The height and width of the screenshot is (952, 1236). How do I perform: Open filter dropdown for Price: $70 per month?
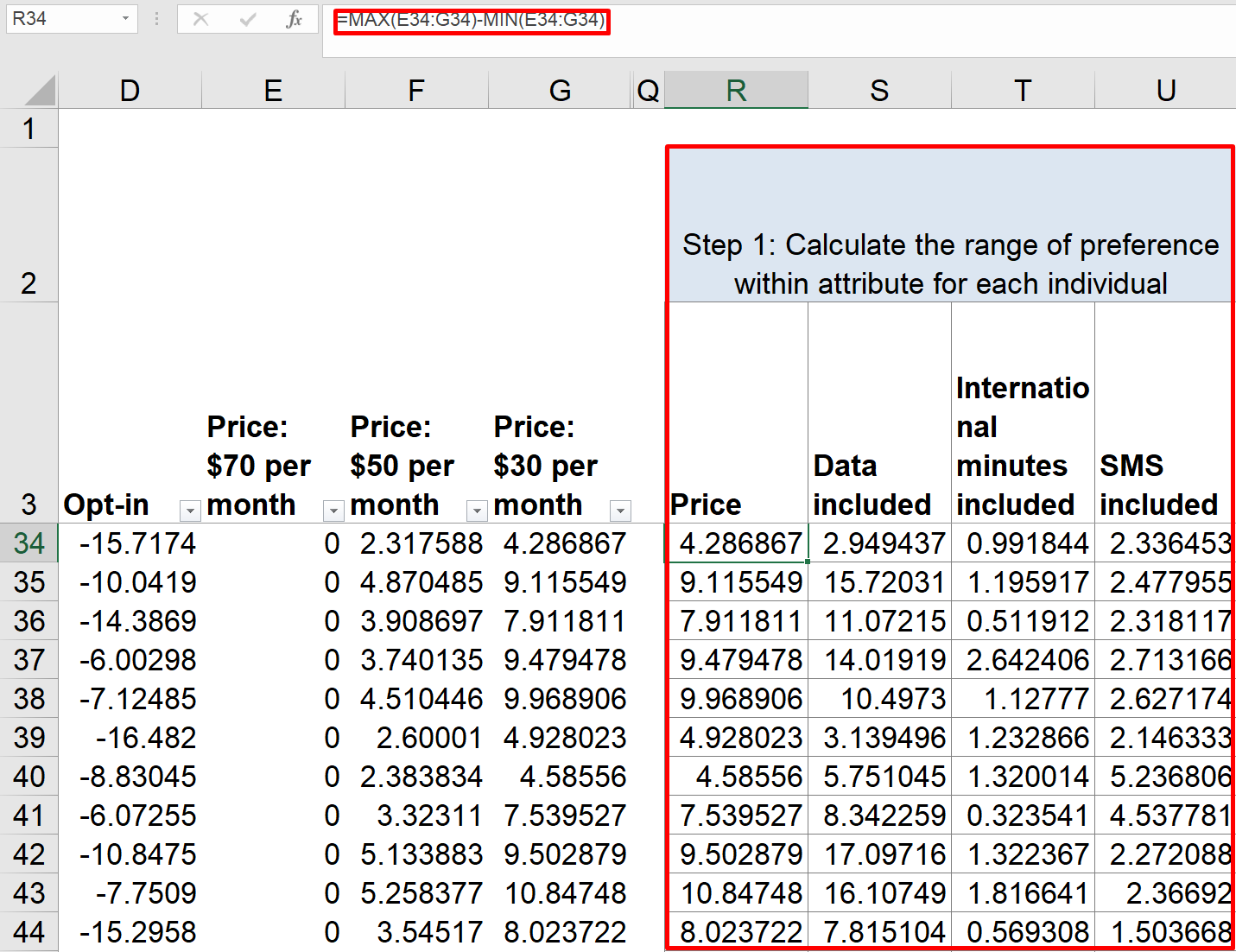click(333, 511)
